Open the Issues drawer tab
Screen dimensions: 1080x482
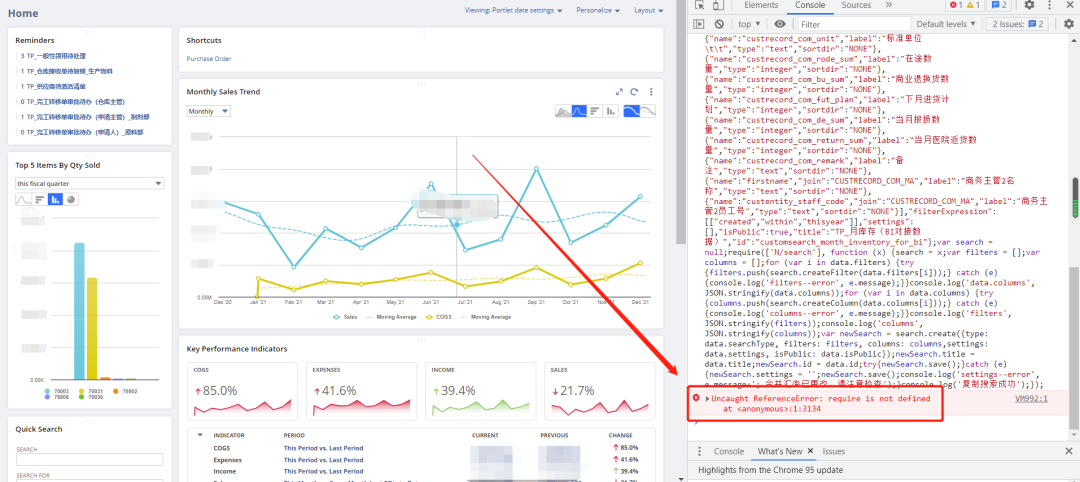pos(833,451)
